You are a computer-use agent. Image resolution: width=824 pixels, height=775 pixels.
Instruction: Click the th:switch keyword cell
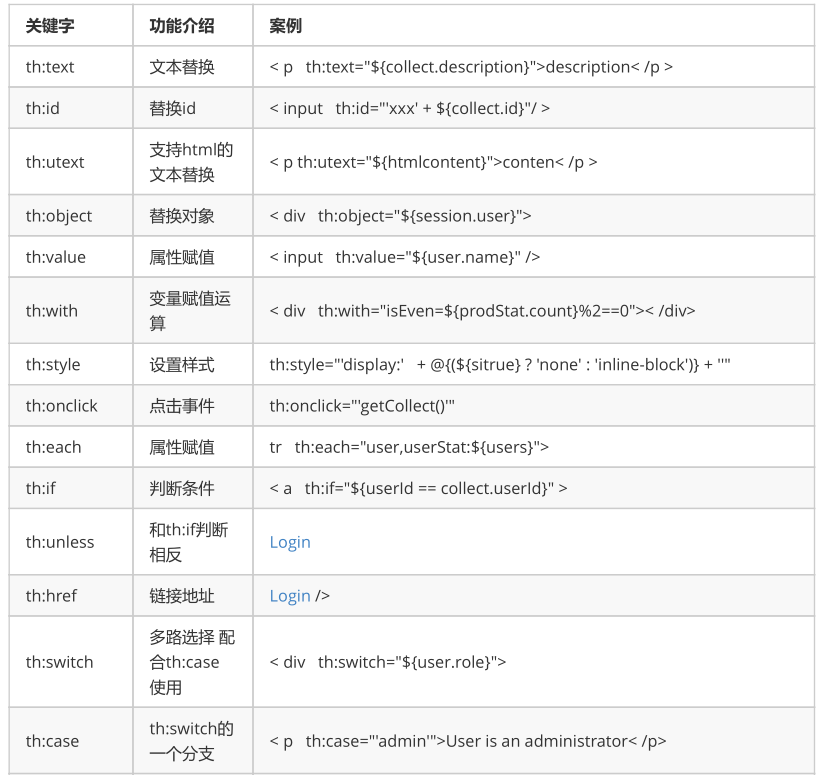click(x=59, y=662)
